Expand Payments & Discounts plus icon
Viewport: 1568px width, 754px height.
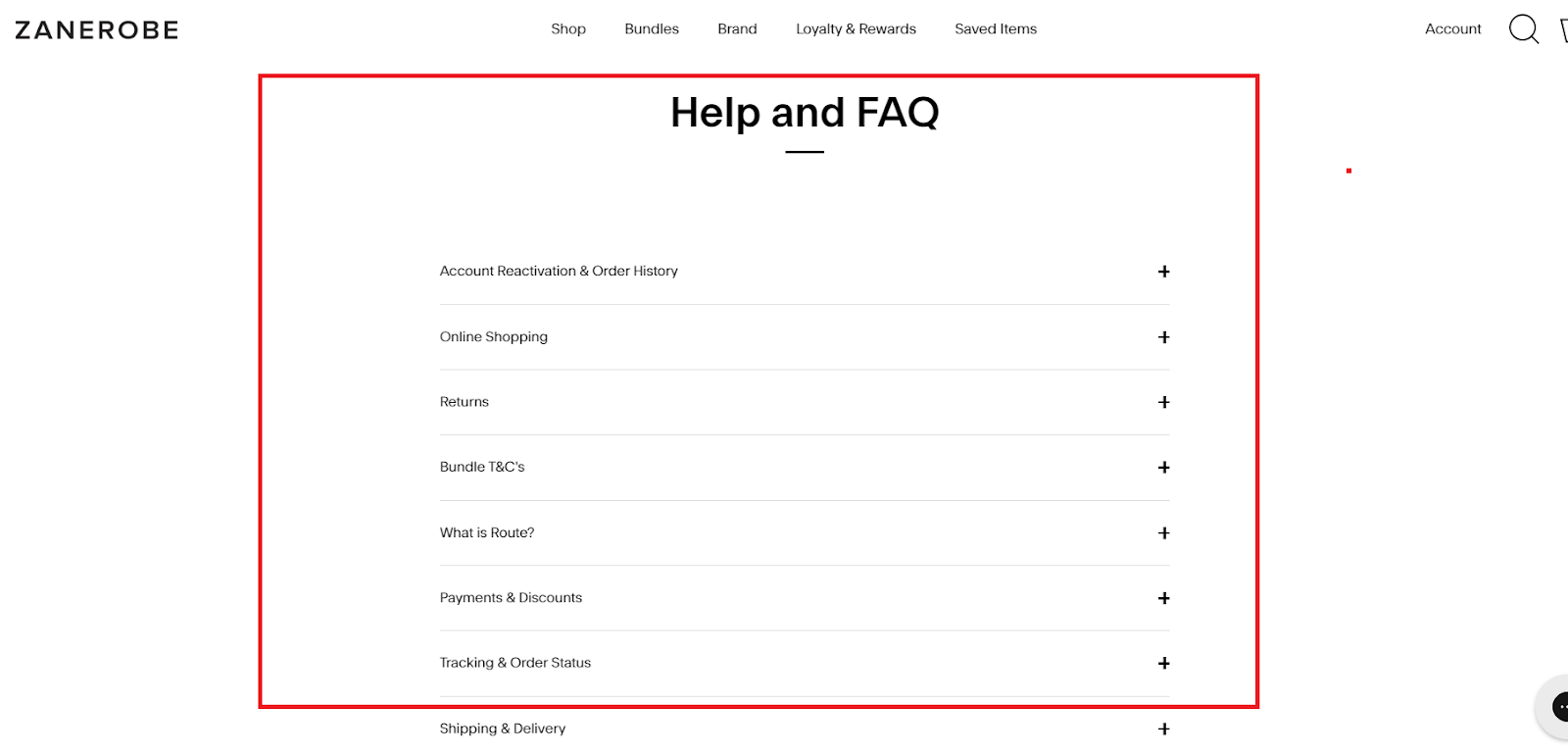[1163, 598]
